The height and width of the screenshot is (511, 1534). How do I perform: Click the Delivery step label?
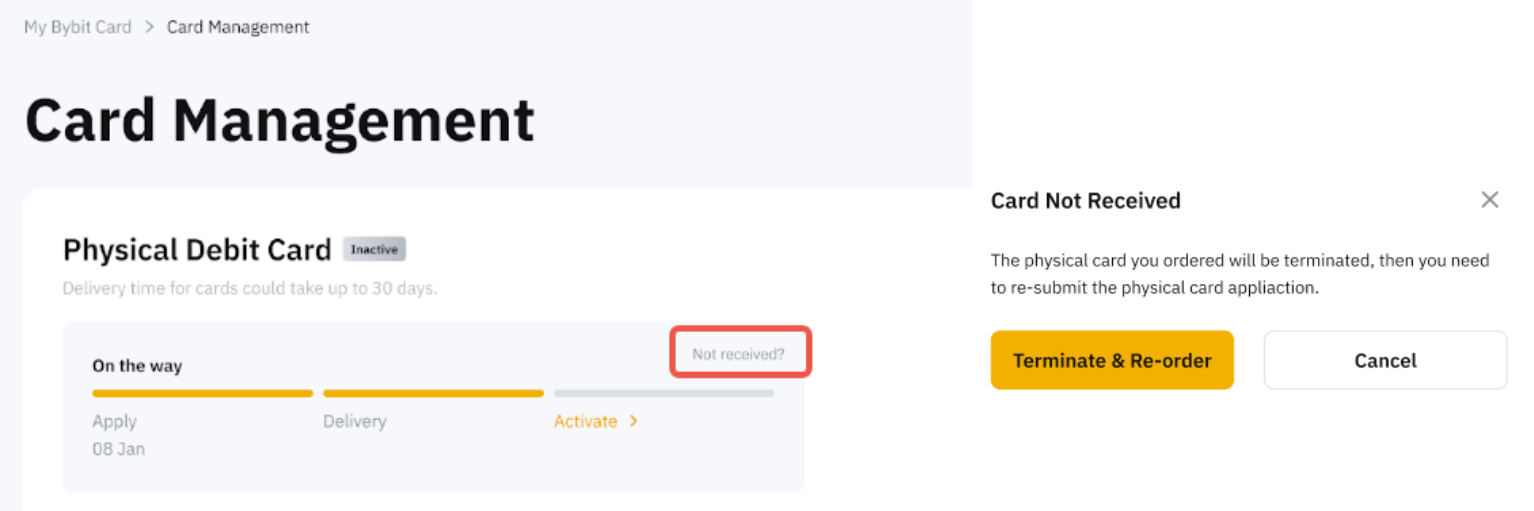click(354, 422)
